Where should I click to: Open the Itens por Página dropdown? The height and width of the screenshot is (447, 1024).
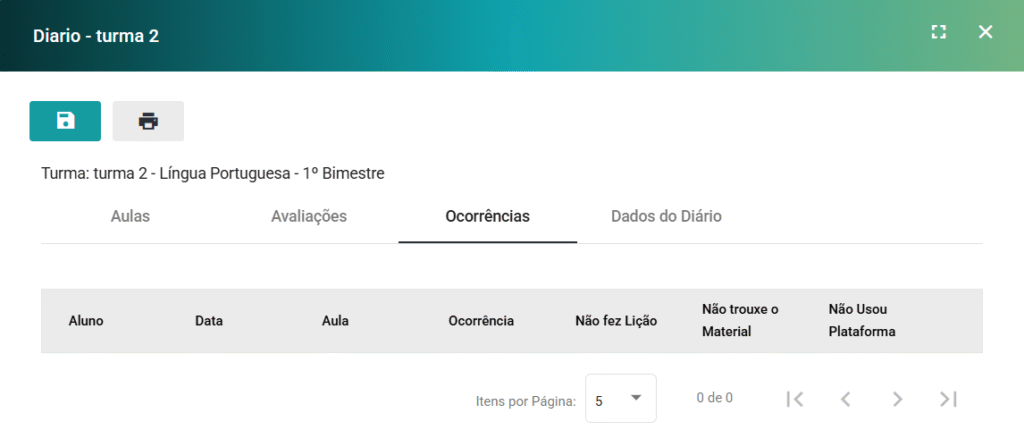(x=620, y=399)
